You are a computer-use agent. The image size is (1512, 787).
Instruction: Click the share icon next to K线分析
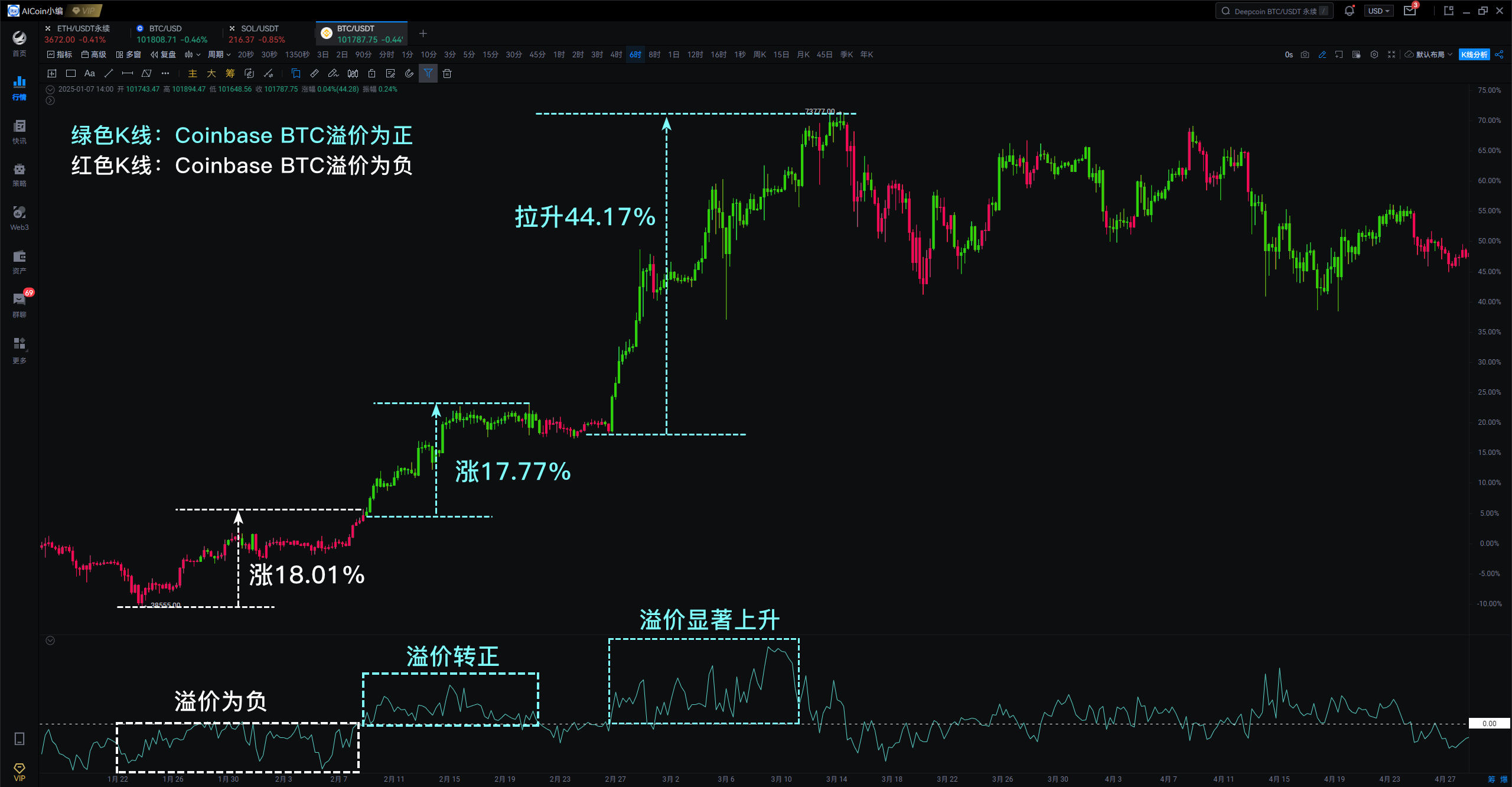1500,54
